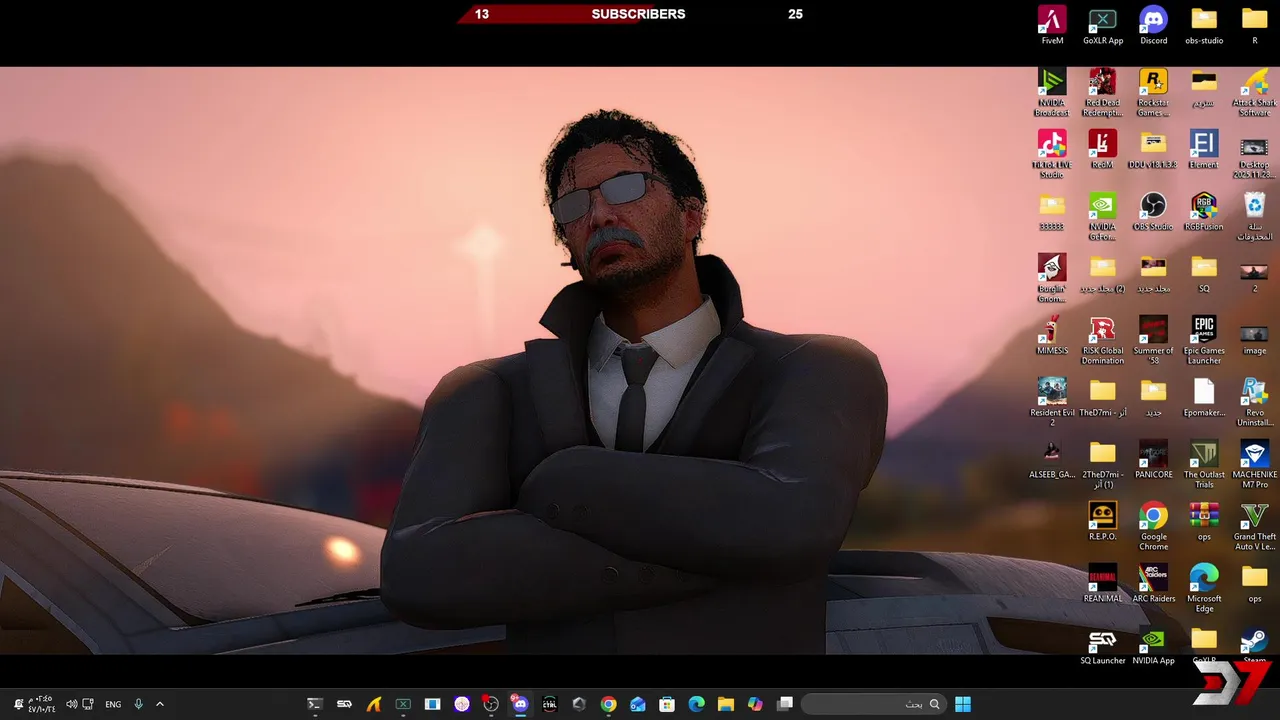
Task: Open Discord from the taskbar
Action: [x=520, y=704]
